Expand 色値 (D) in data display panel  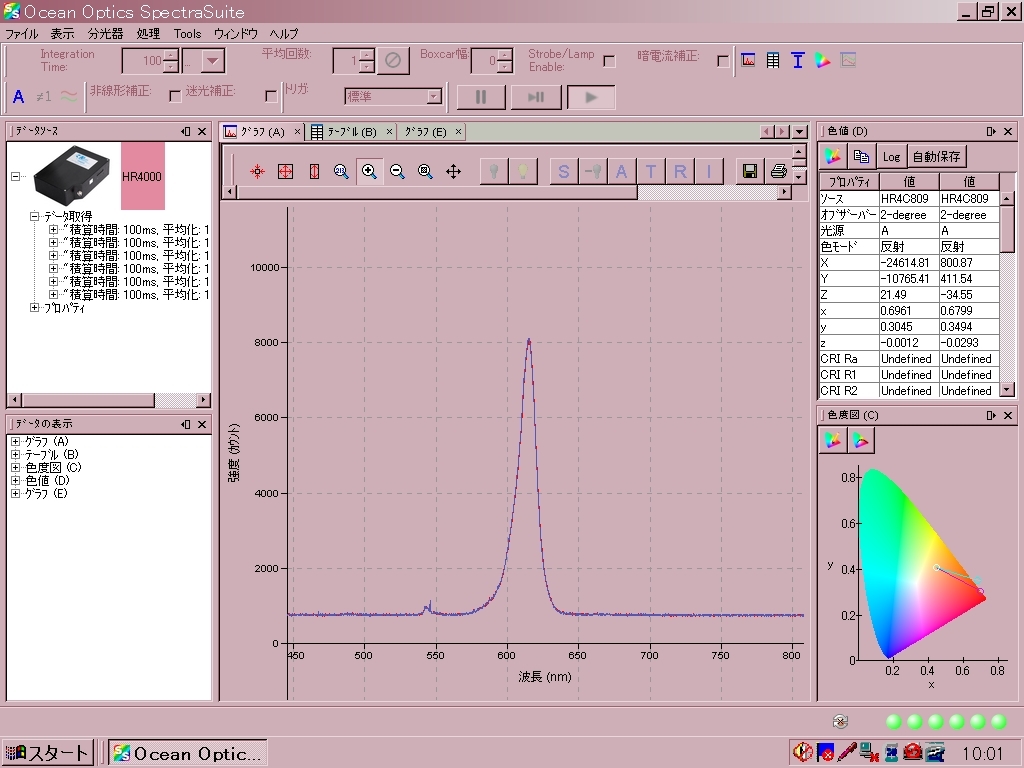pyautogui.click(x=16, y=481)
